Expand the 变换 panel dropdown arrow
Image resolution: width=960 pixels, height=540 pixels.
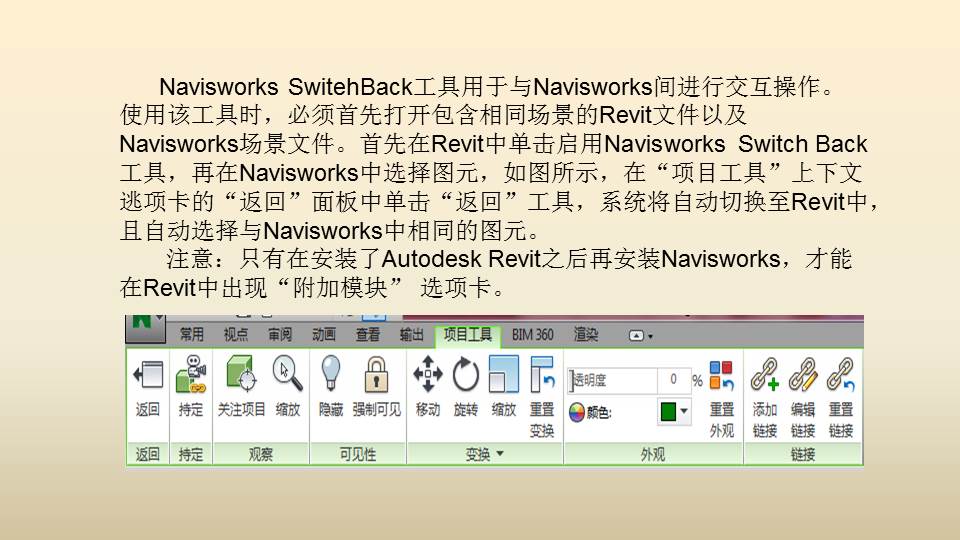(x=500, y=454)
